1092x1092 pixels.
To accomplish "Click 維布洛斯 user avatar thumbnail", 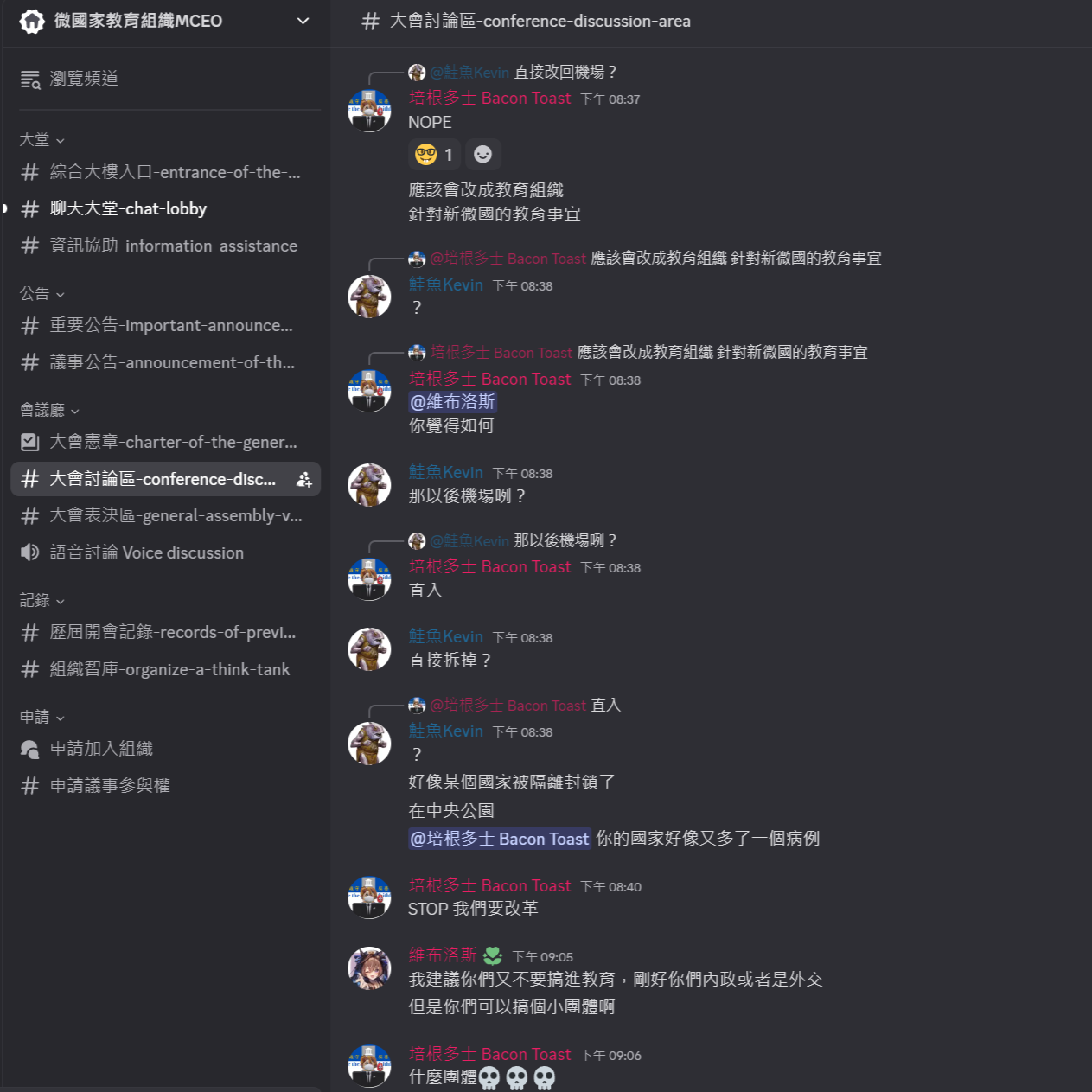I will [369, 968].
